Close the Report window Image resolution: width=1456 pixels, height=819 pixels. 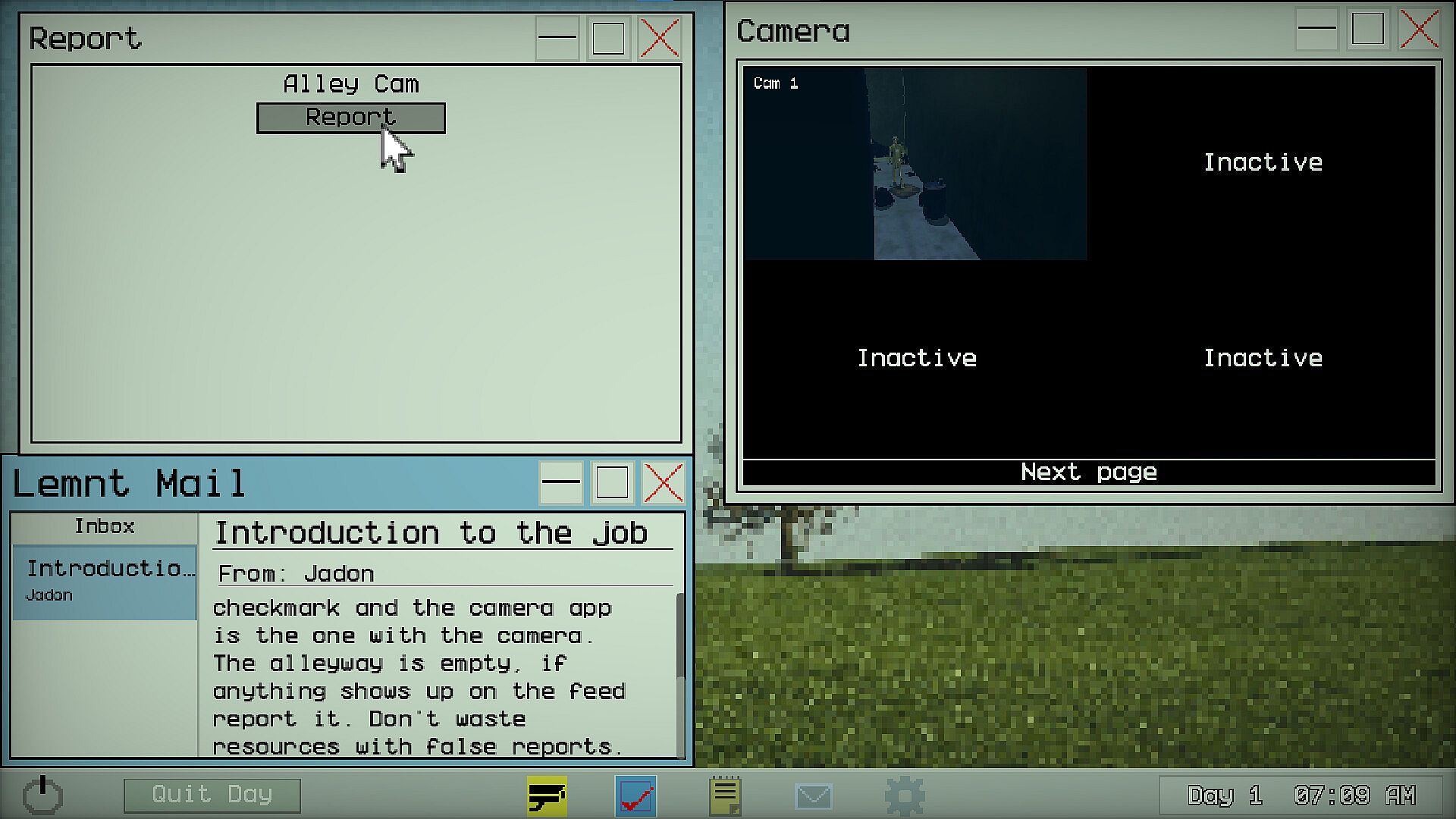659,38
